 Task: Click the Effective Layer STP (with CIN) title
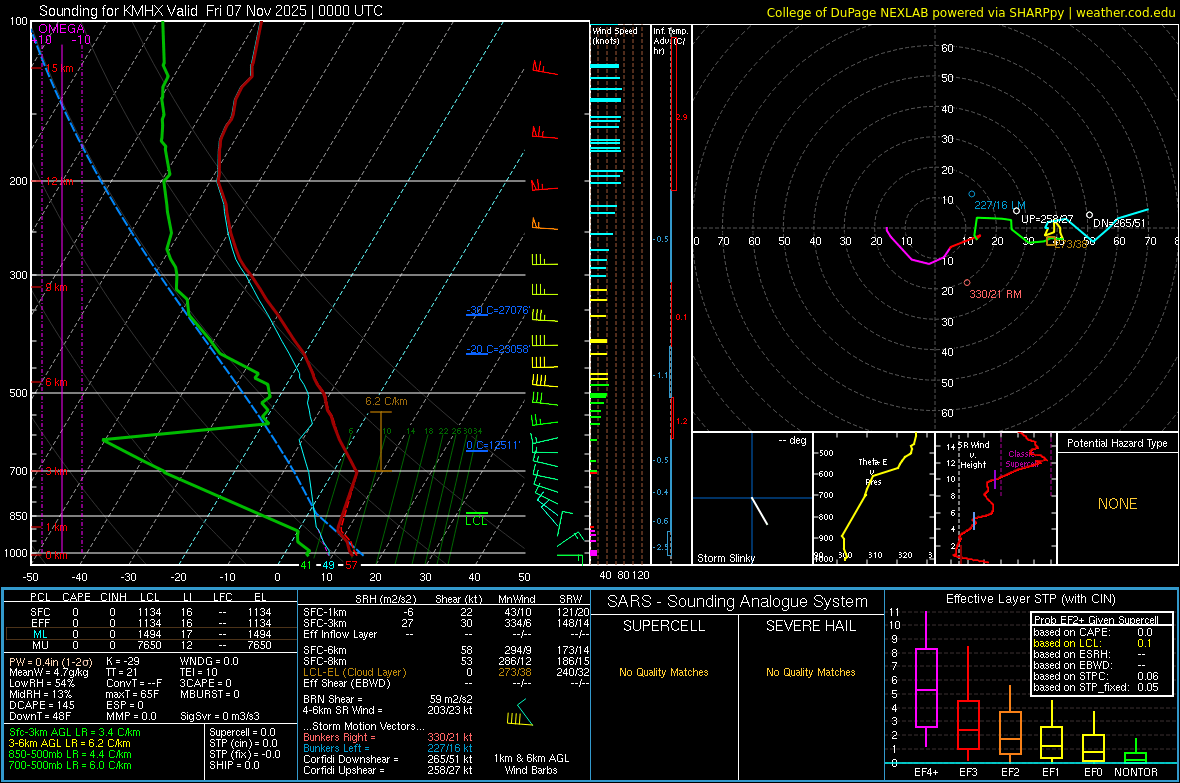[x=1030, y=599]
